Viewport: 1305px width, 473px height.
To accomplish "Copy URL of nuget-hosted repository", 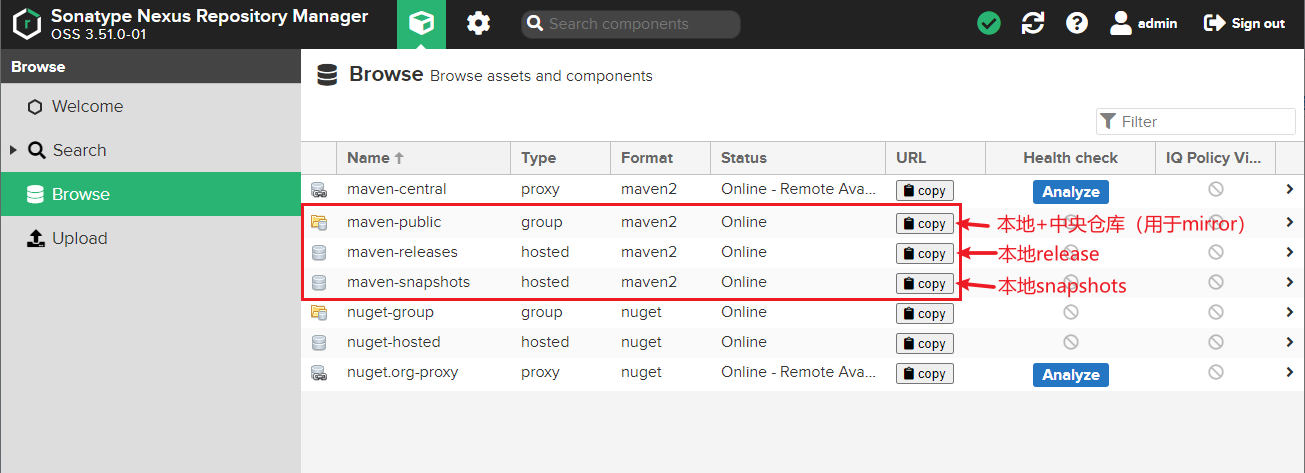I will point(924,343).
